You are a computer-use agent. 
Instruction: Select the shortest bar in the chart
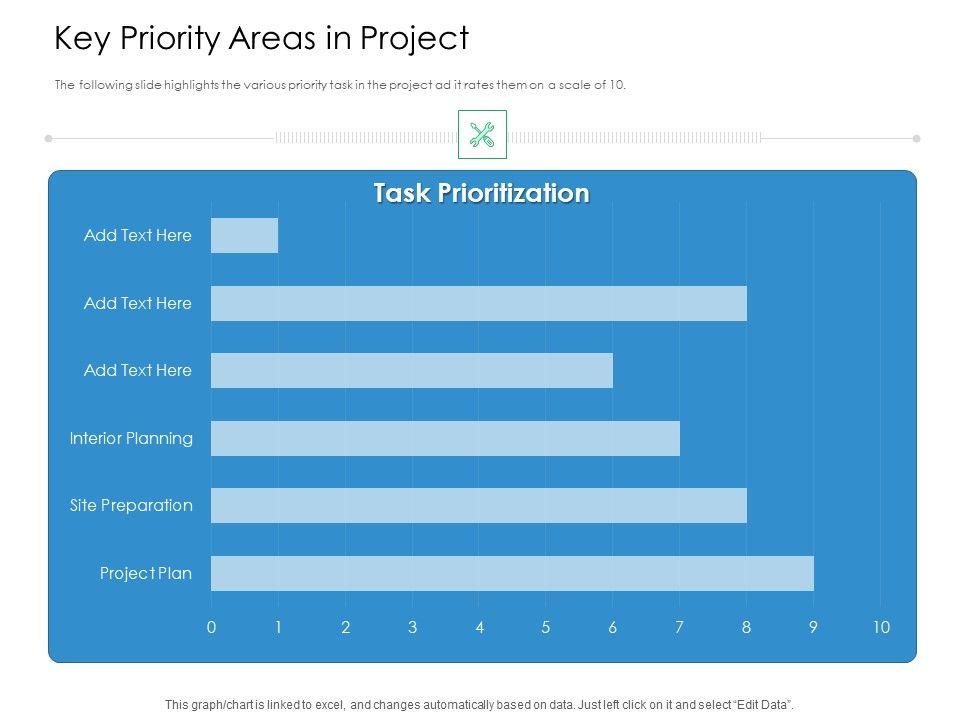tap(244, 236)
